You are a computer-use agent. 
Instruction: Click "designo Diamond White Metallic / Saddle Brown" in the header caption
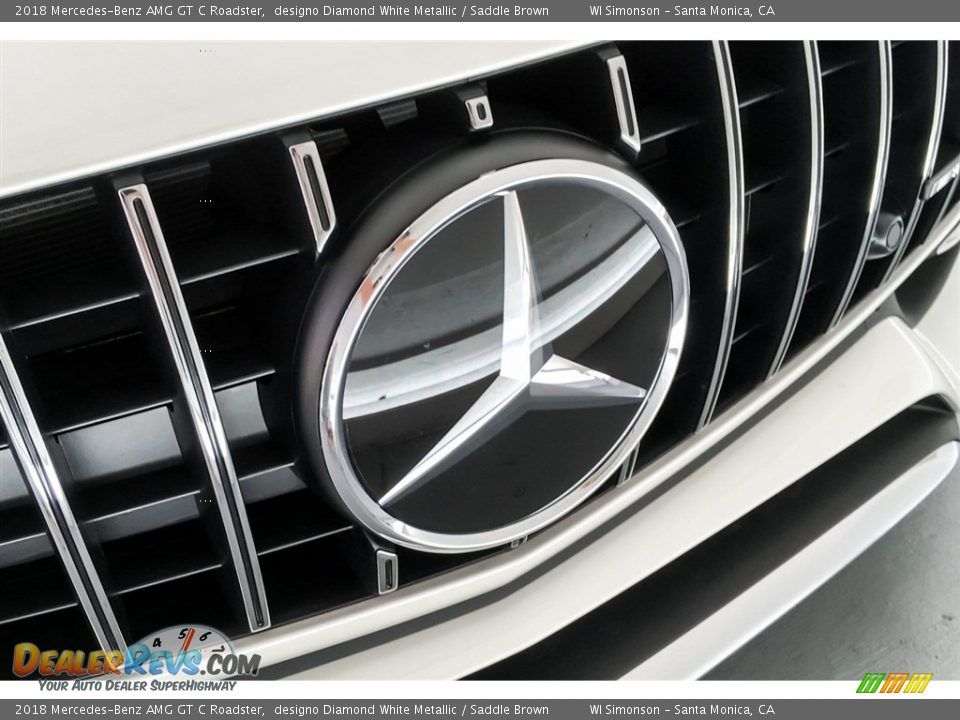click(411, 10)
